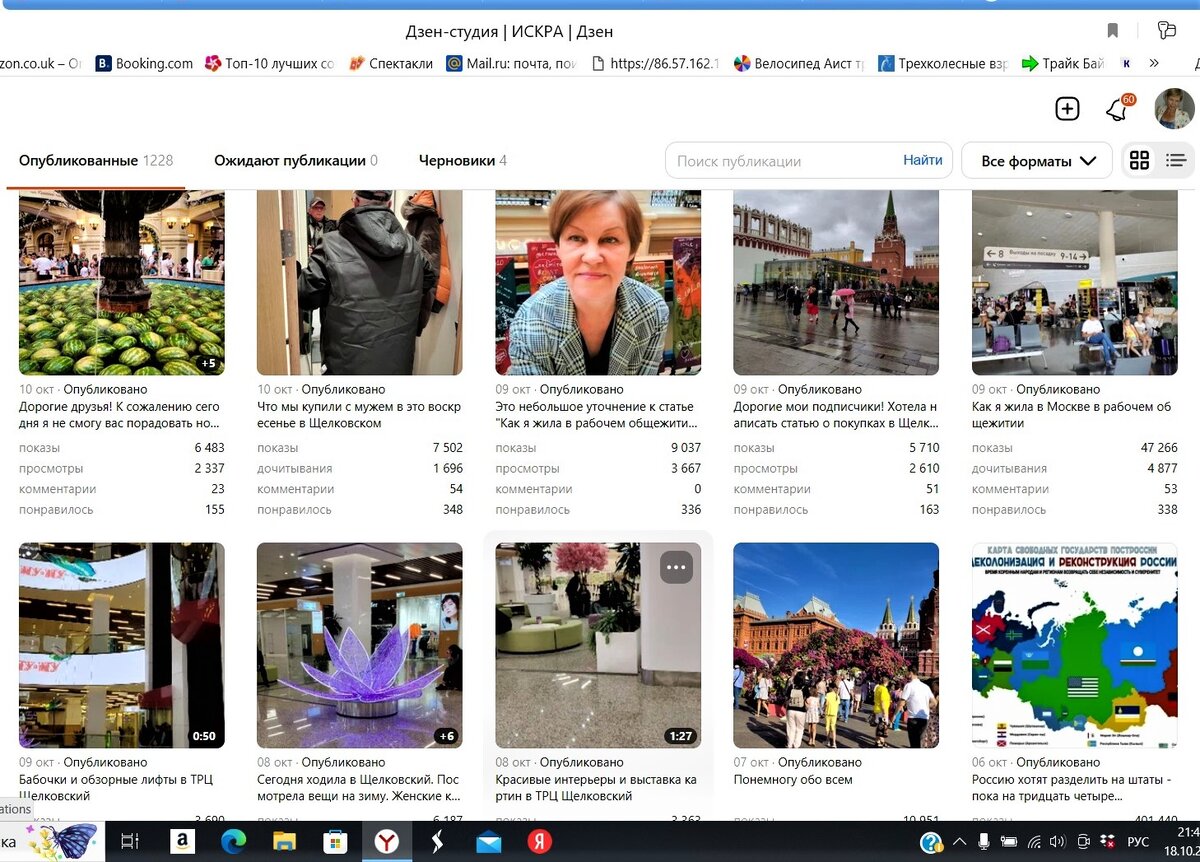Open the Booking.com bookmark

(x=145, y=63)
